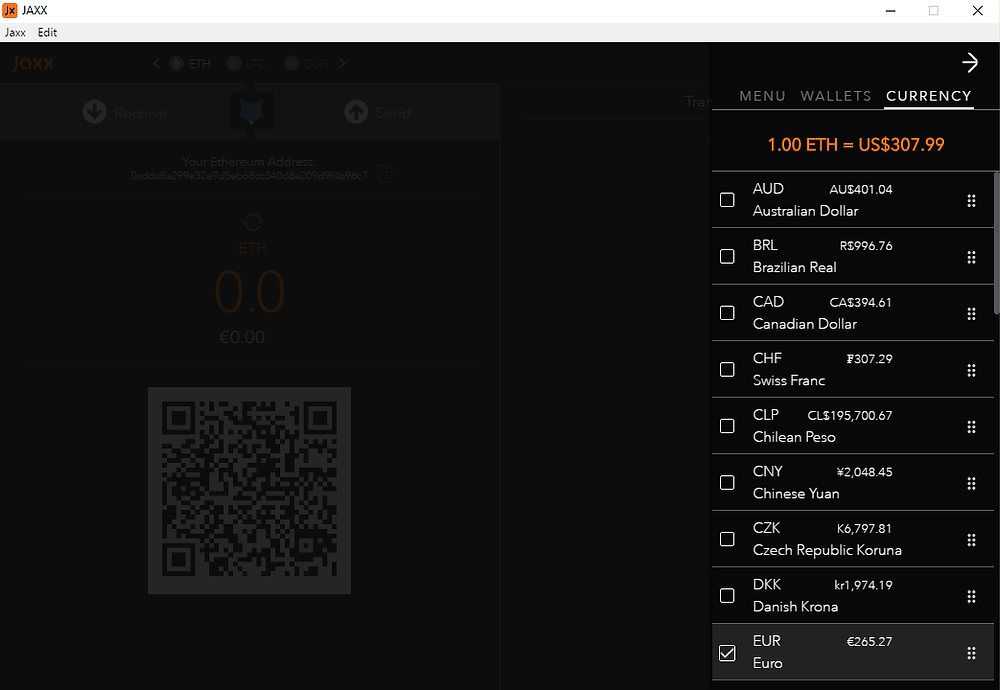
Task: Click the DKK row drag handle
Action: [971, 596]
